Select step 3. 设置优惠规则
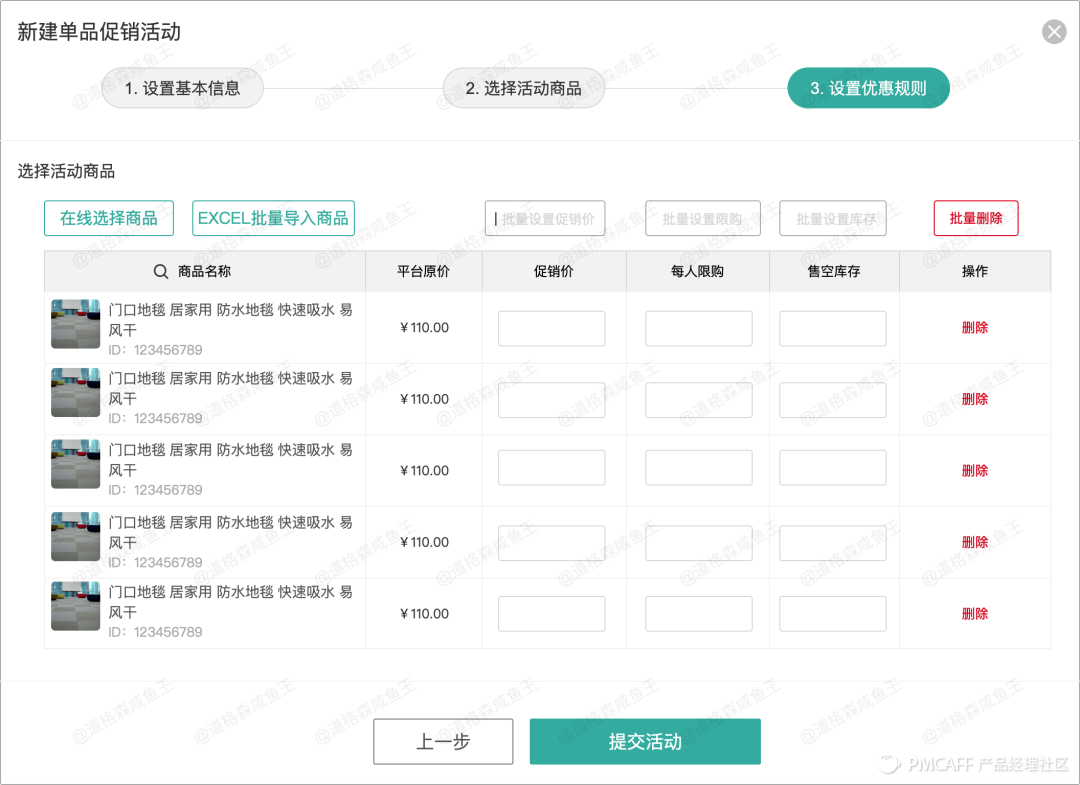1080x785 pixels. tap(868, 88)
